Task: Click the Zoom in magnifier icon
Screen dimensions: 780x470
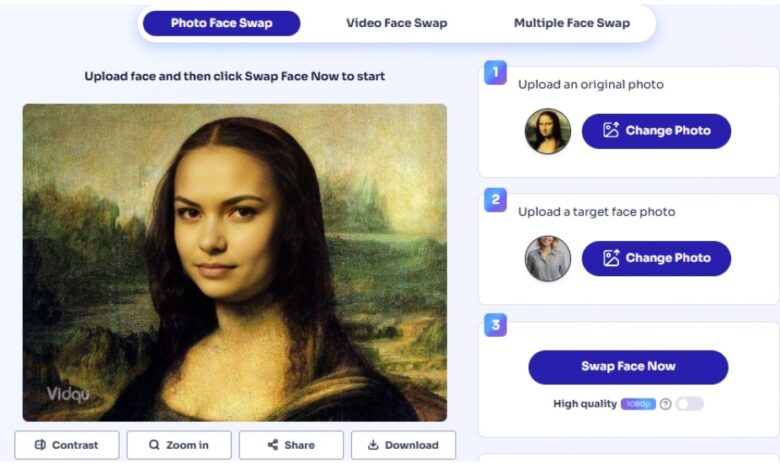Action: (154, 445)
